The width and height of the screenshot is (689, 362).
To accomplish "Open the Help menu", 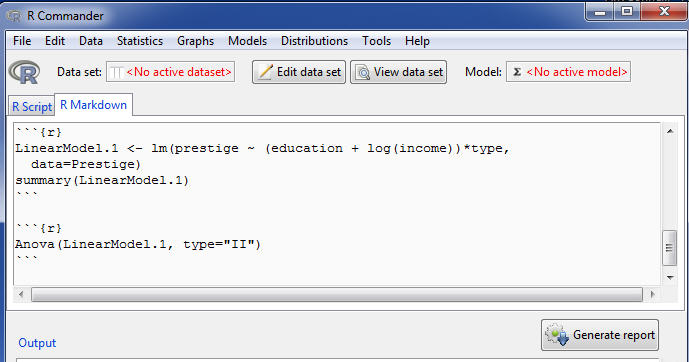I will pos(417,41).
